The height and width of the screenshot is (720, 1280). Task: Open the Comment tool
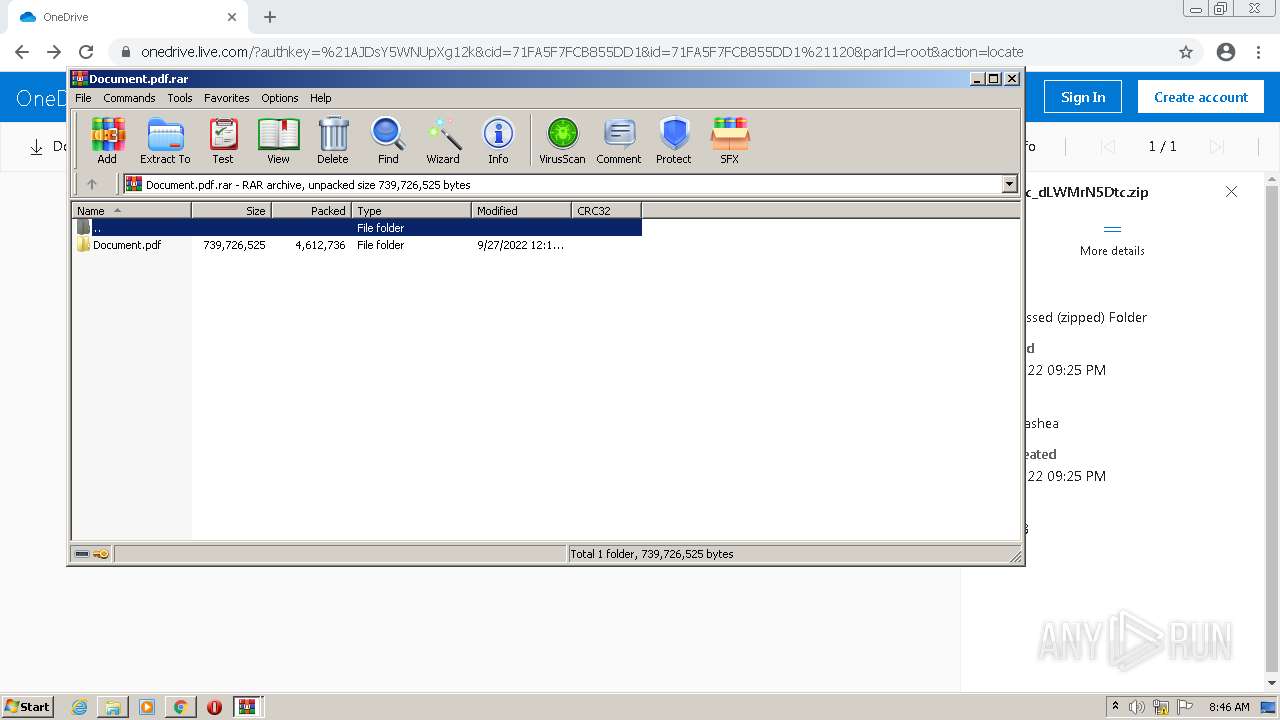coord(619,140)
